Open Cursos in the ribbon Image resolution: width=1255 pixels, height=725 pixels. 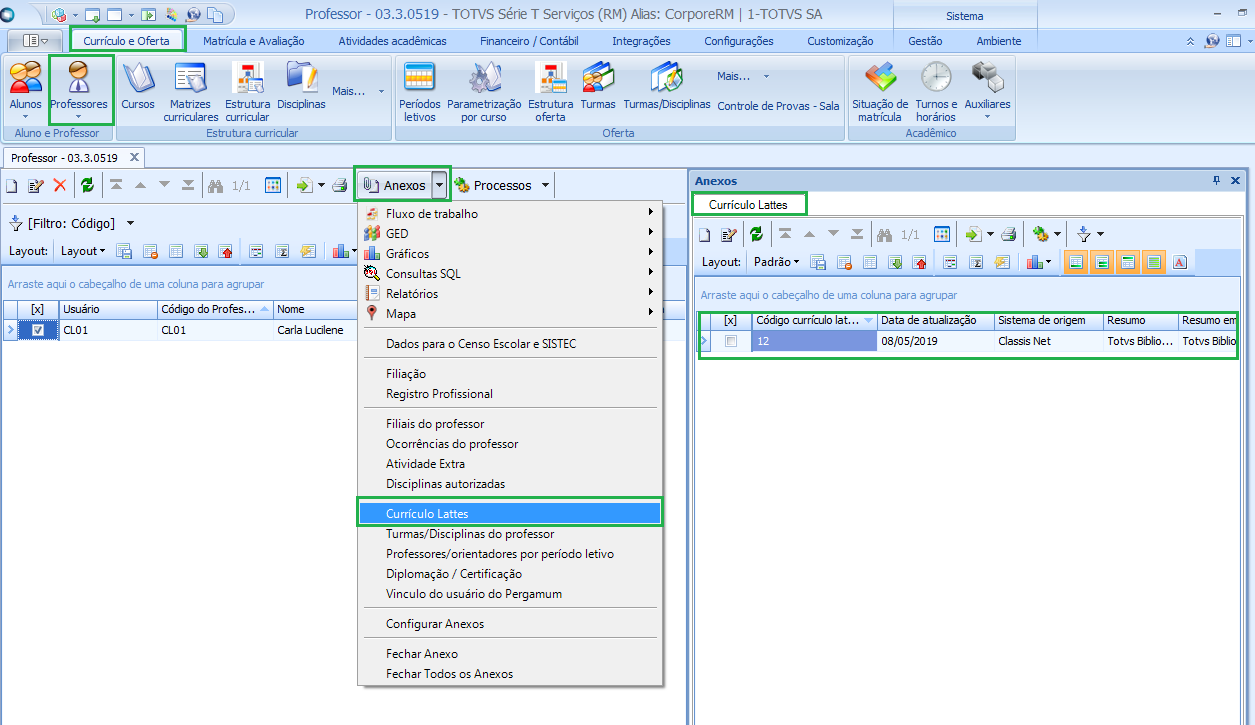point(138,86)
